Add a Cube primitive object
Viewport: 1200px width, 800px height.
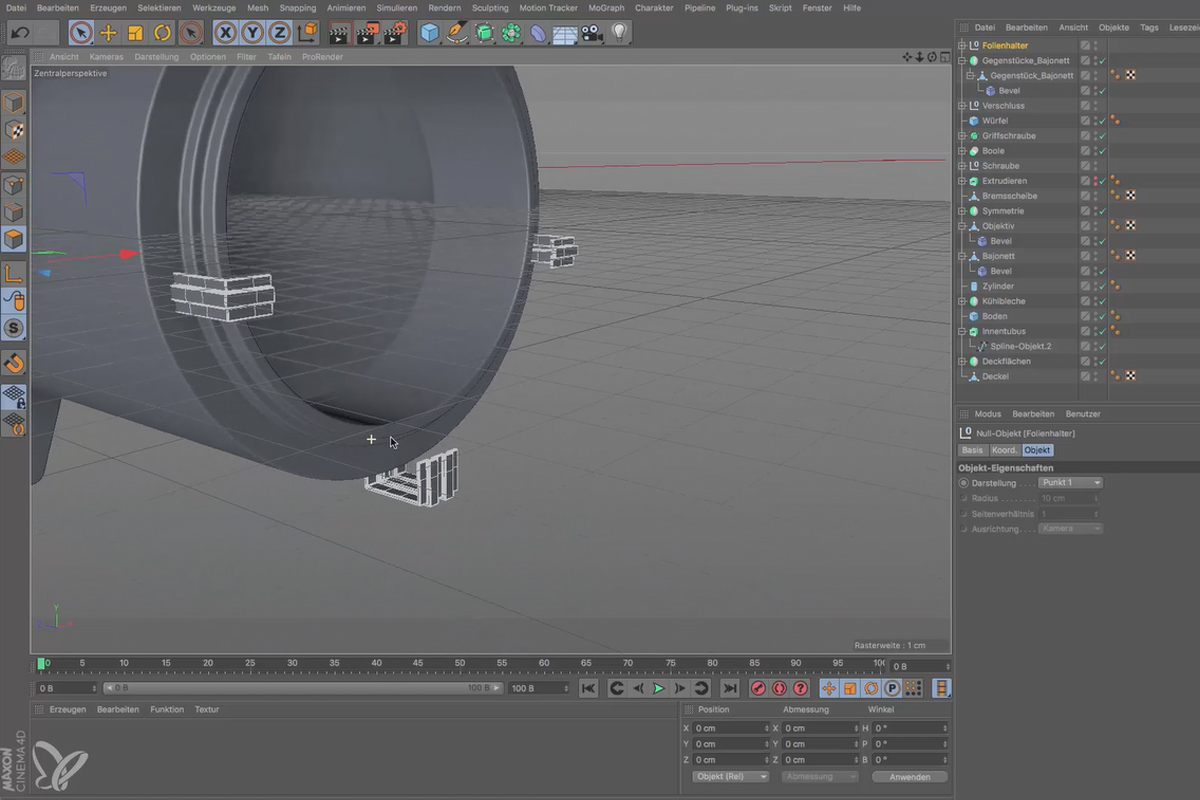pyautogui.click(x=430, y=33)
